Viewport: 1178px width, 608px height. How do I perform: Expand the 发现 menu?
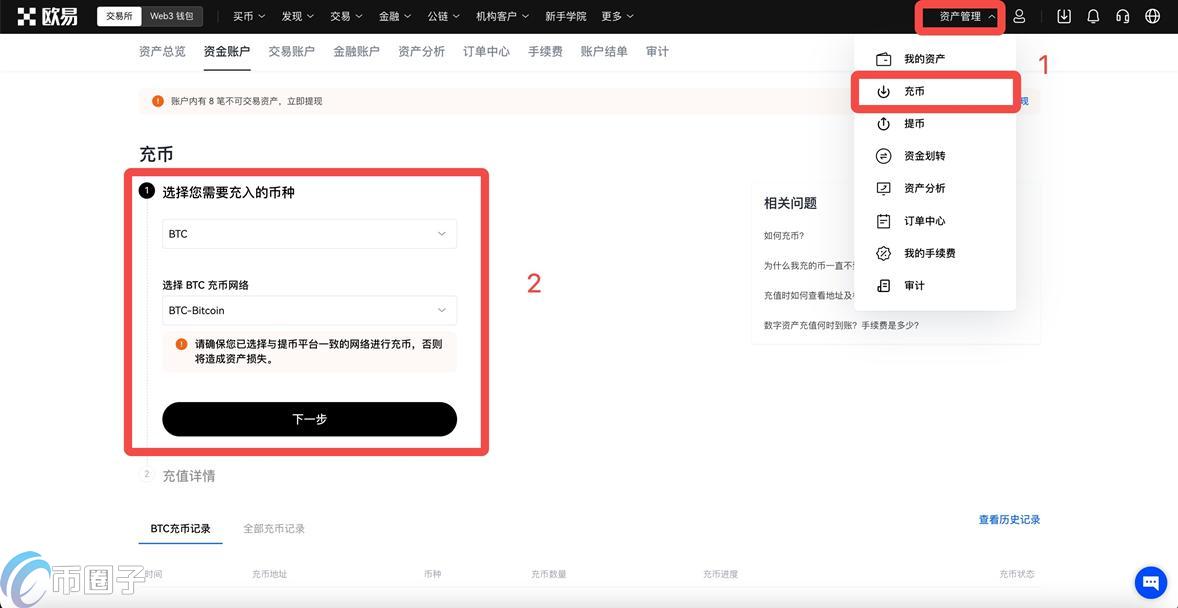[x=298, y=16]
